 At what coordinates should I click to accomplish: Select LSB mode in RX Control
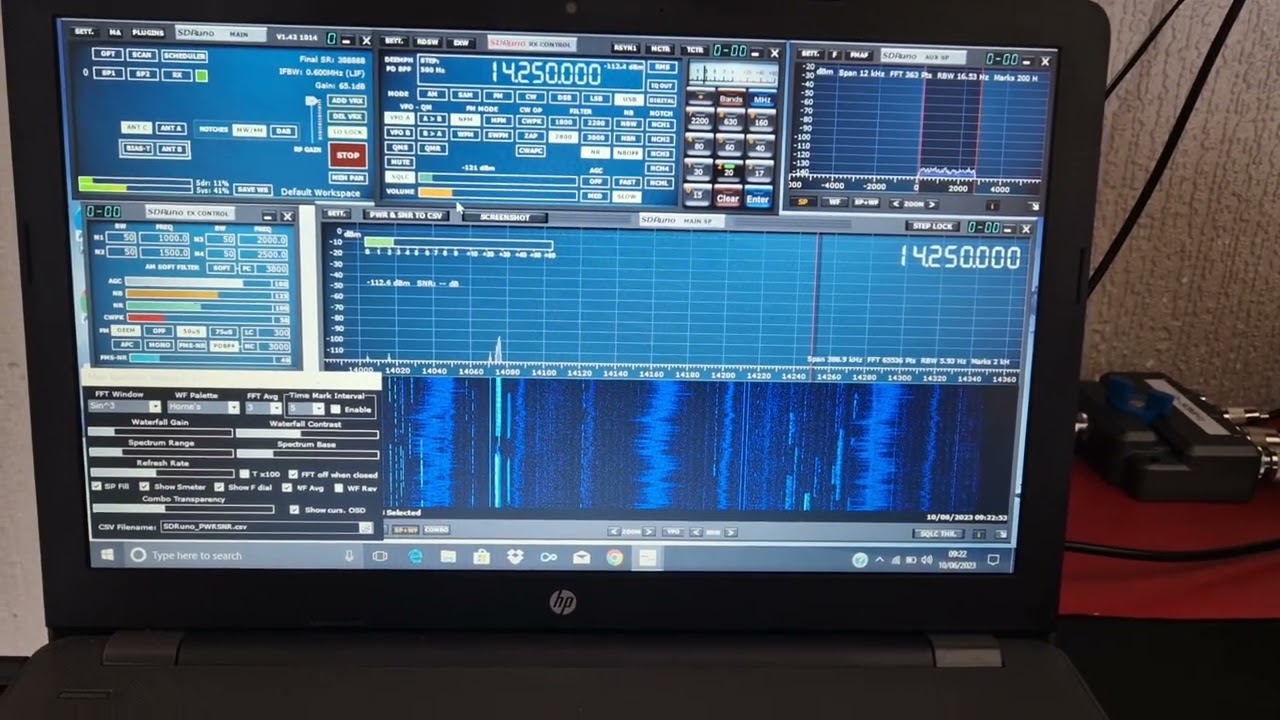(596, 98)
